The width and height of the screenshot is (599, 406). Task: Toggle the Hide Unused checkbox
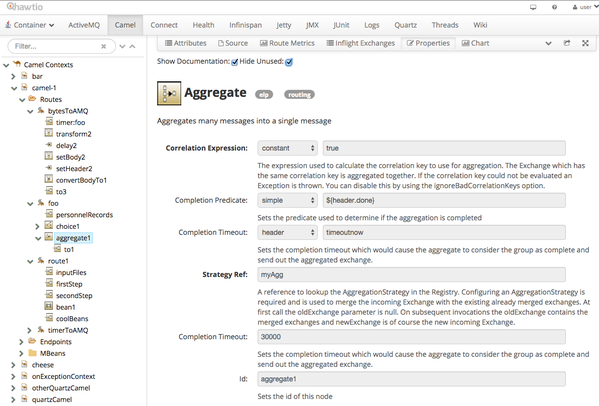point(289,62)
